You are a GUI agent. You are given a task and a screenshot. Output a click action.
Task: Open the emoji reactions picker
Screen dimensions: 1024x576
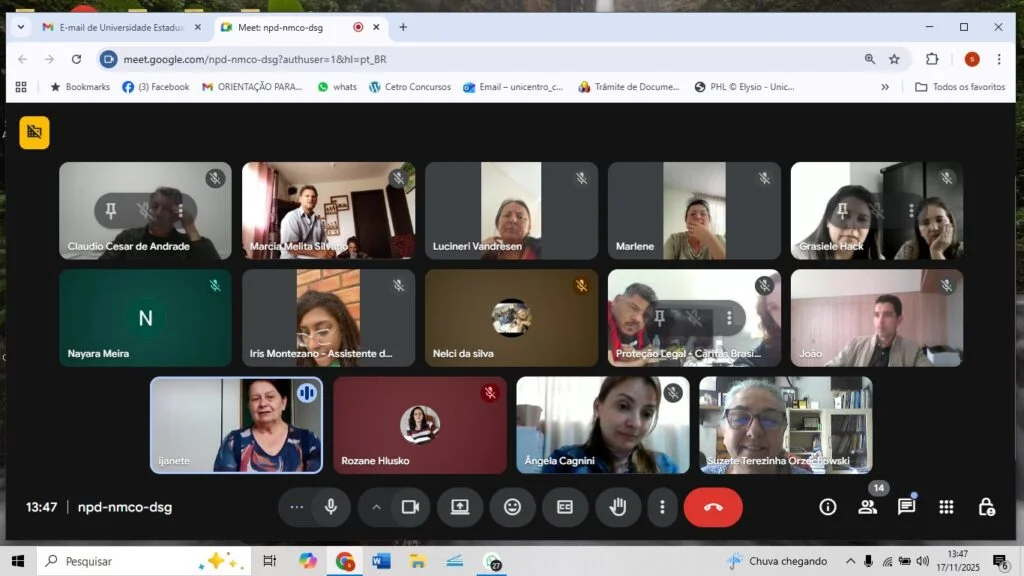pyautogui.click(x=512, y=507)
